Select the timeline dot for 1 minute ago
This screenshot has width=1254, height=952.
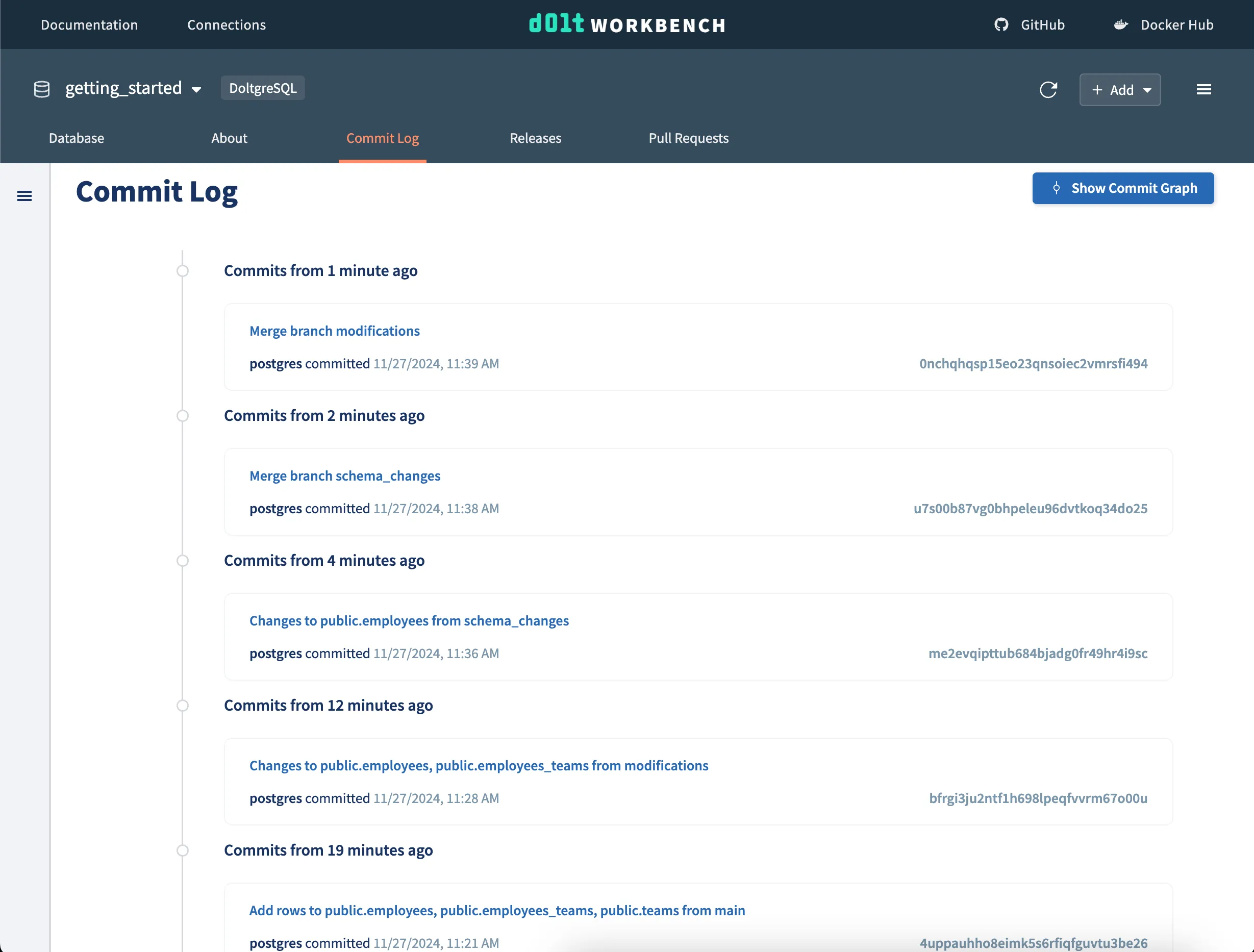coord(183,270)
